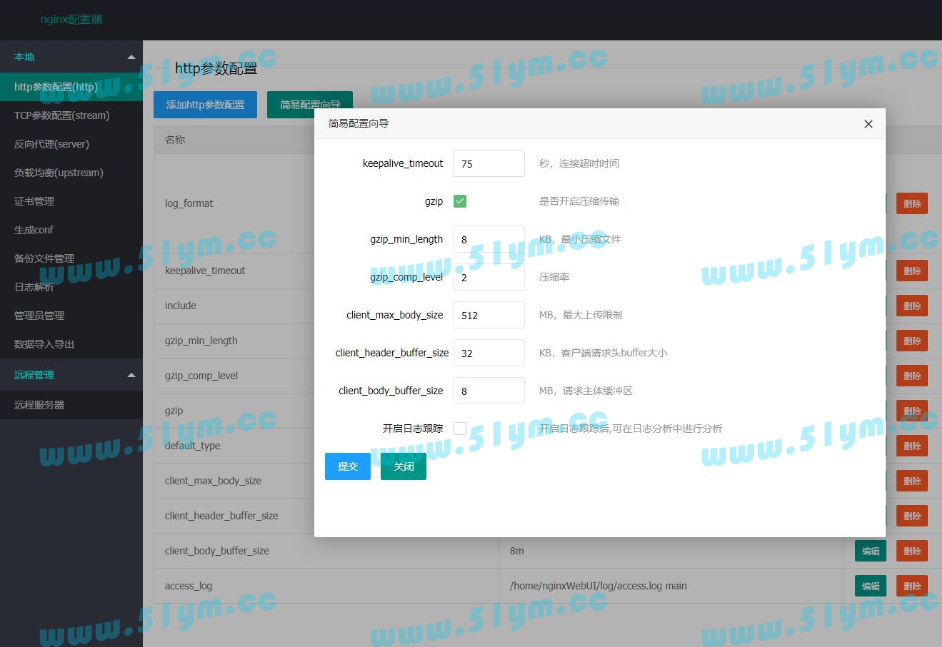Click 删除 for keepalive_timeout row
The image size is (942, 647).
point(912,271)
